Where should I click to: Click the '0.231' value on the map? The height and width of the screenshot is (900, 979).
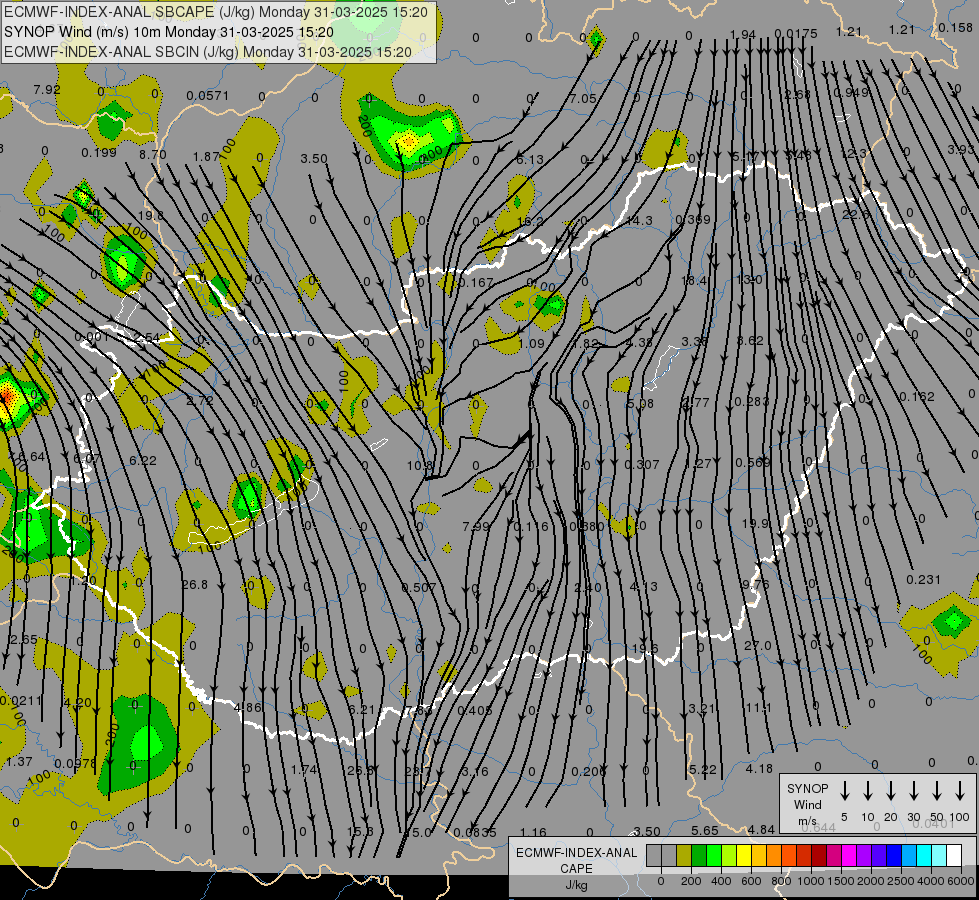coord(923,580)
